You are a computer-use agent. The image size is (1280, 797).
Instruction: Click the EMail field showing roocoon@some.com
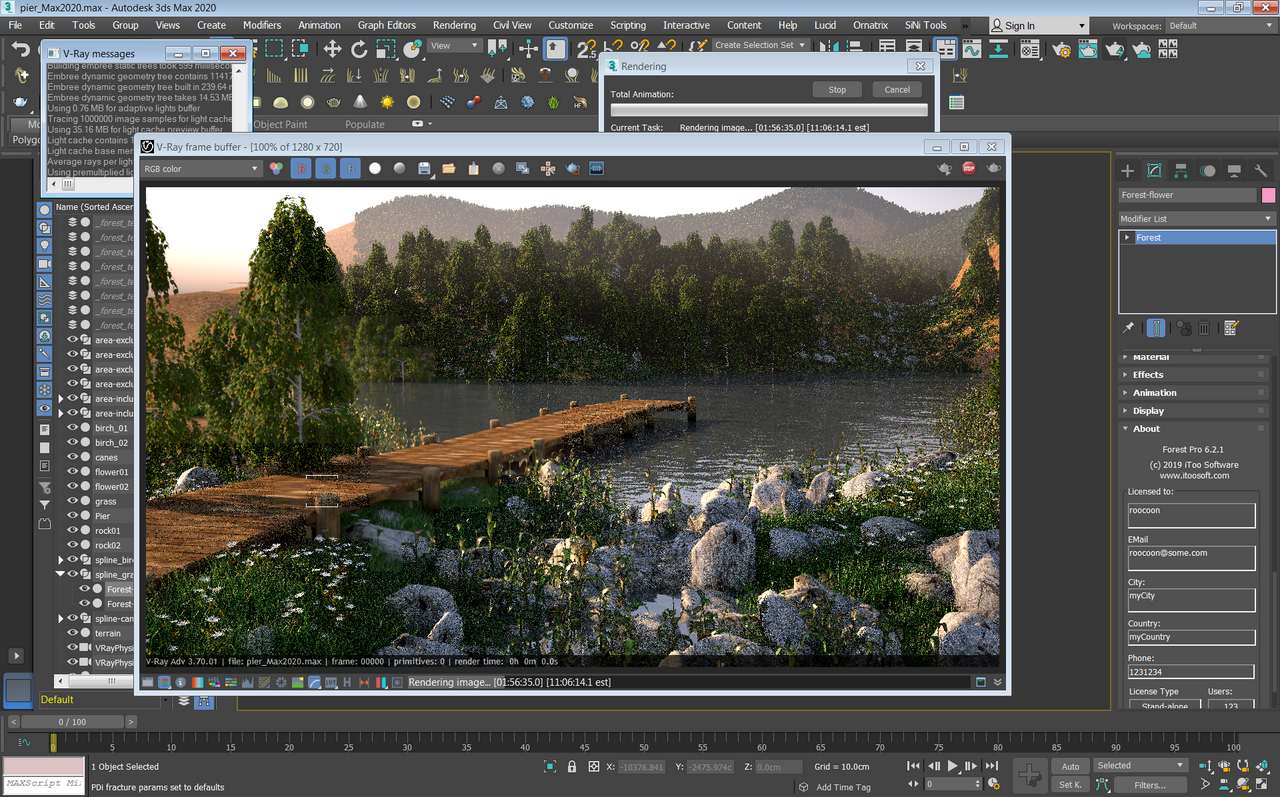1191,558
